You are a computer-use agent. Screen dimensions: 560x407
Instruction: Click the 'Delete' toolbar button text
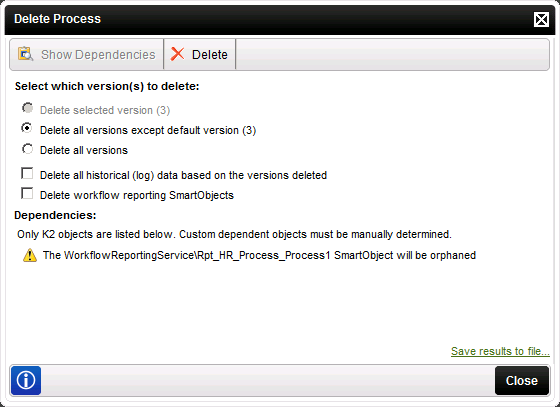pyautogui.click(x=210, y=55)
